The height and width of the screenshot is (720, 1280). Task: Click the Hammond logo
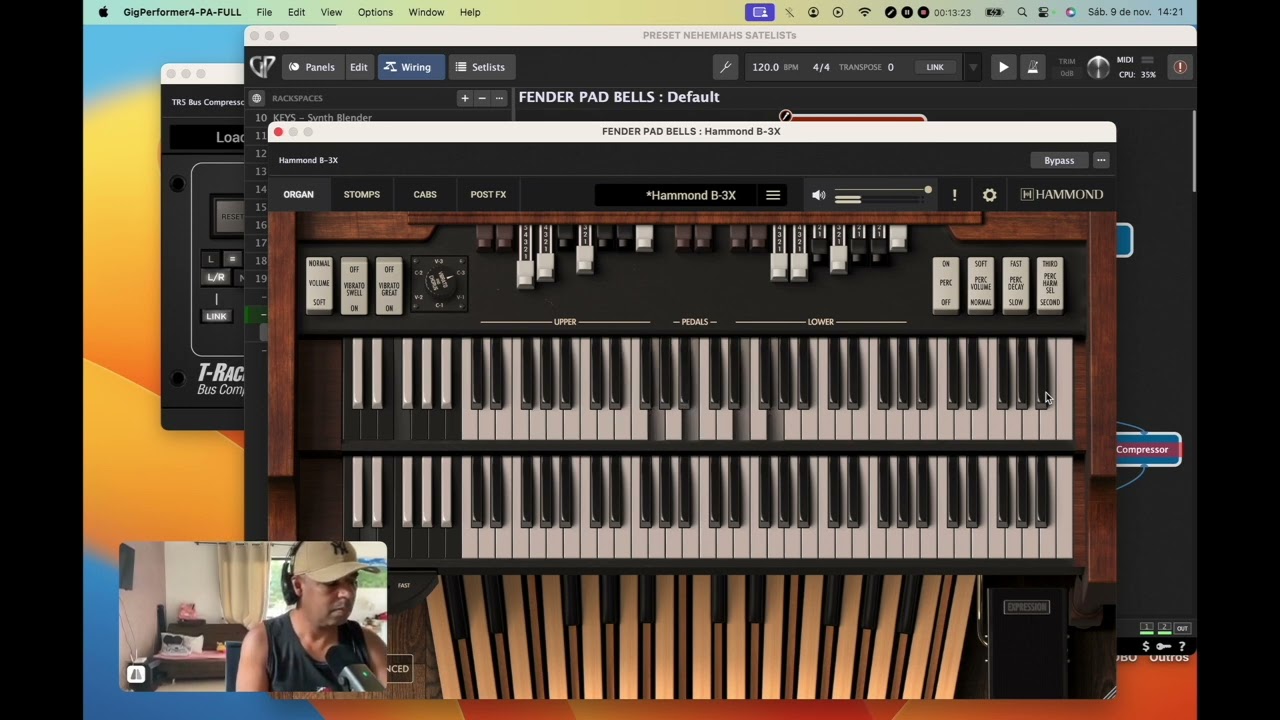[x=1062, y=194]
